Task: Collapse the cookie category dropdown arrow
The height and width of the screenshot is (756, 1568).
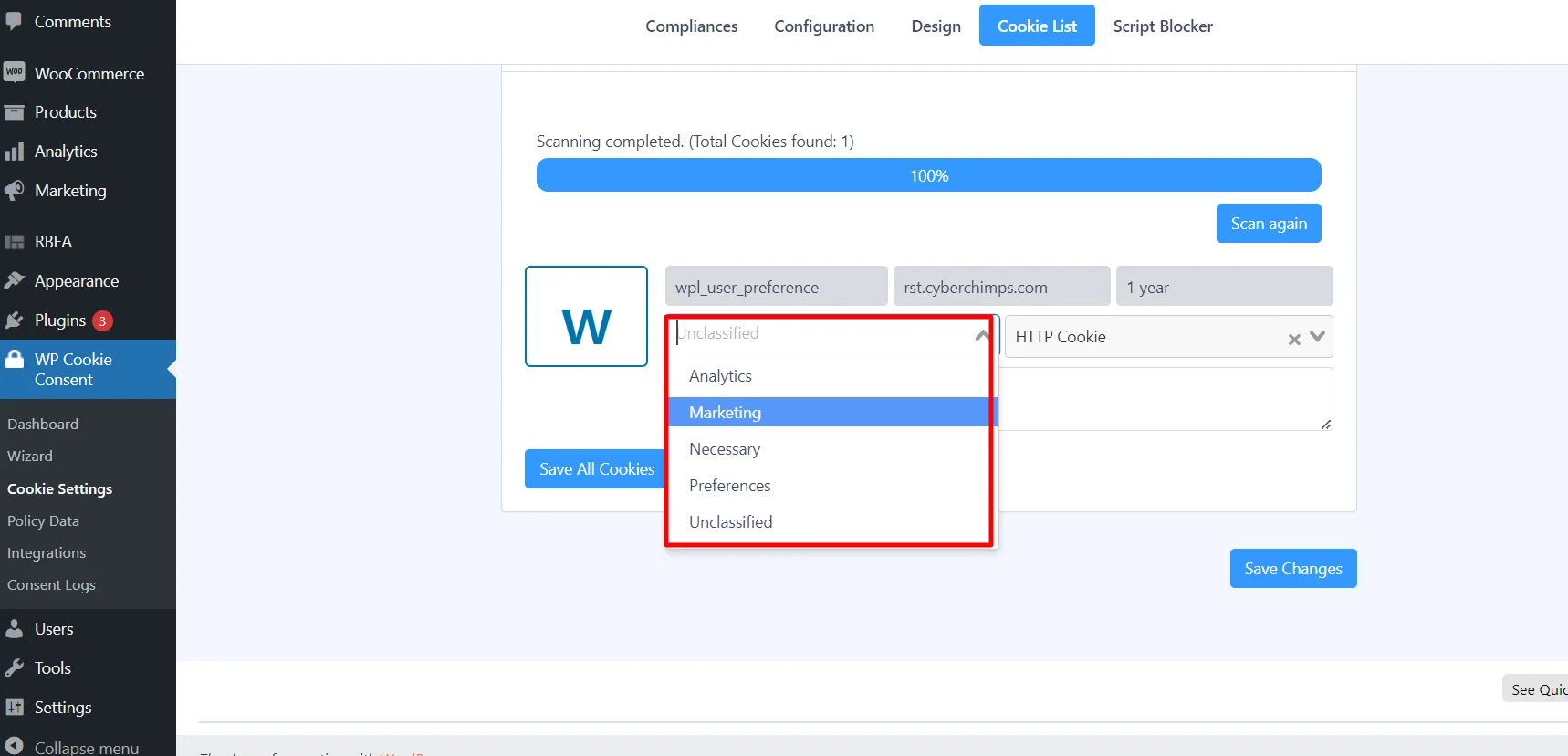Action: click(981, 335)
